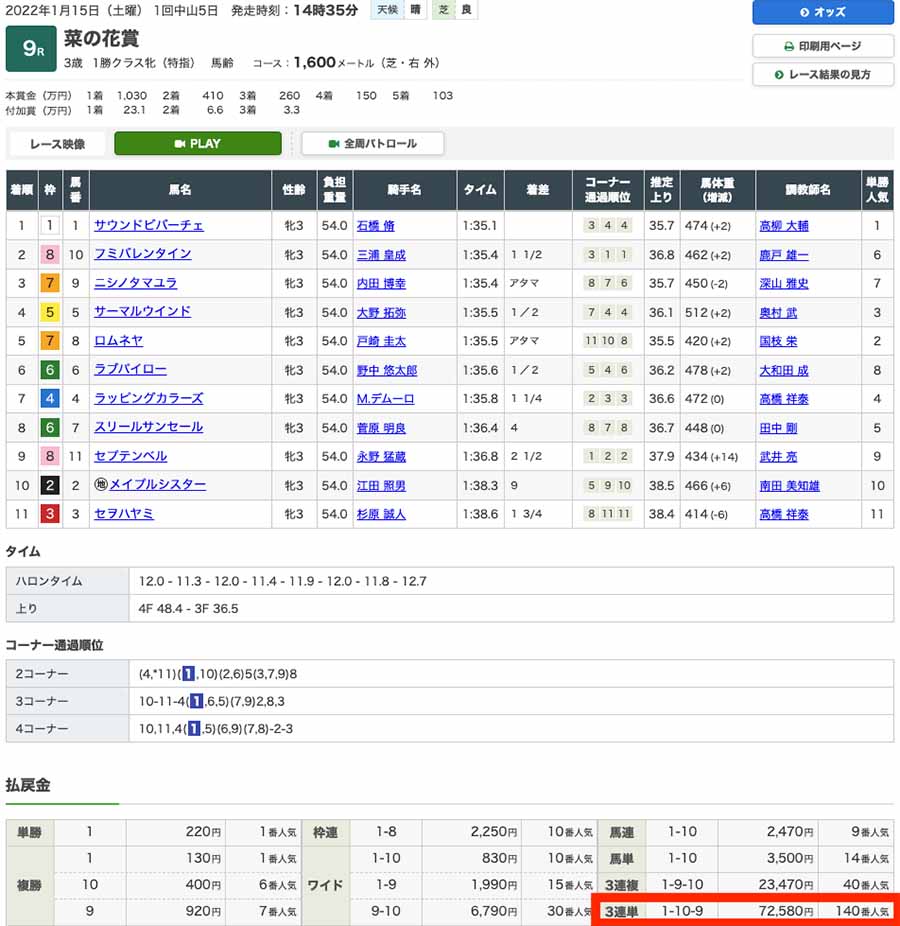Open trainer 高柳 大輔 link
The width and height of the screenshot is (900, 926).
pos(784,226)
